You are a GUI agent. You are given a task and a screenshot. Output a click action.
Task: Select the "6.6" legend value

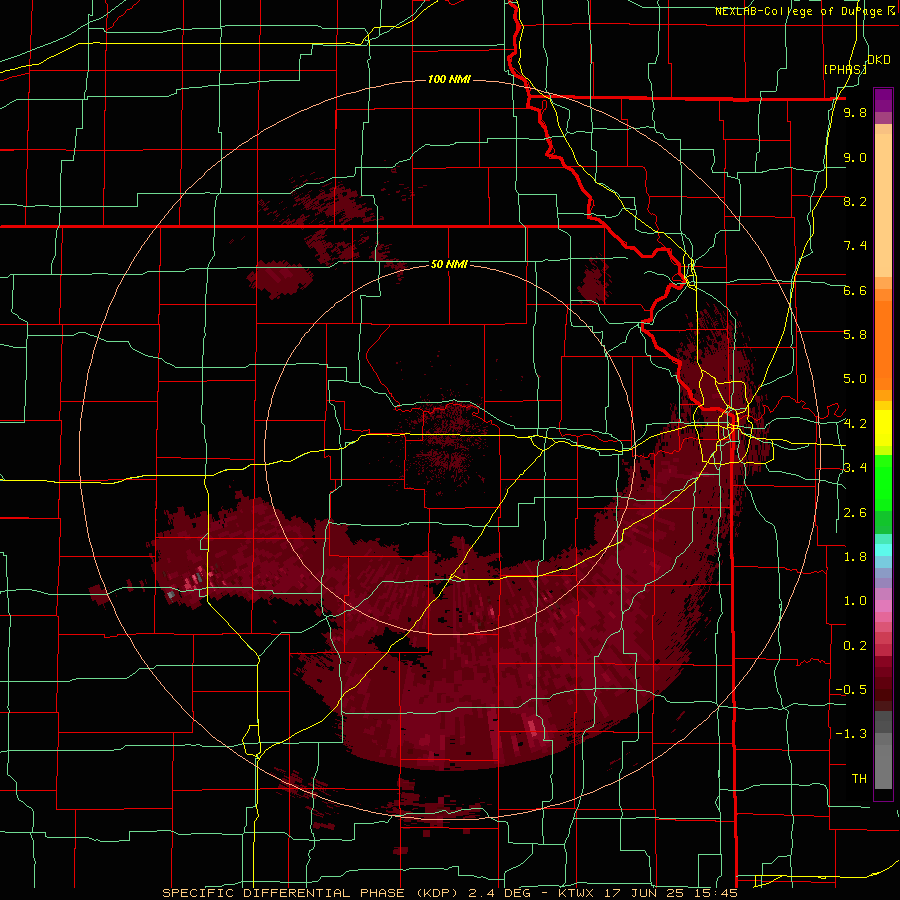click(x=855, y=290)
